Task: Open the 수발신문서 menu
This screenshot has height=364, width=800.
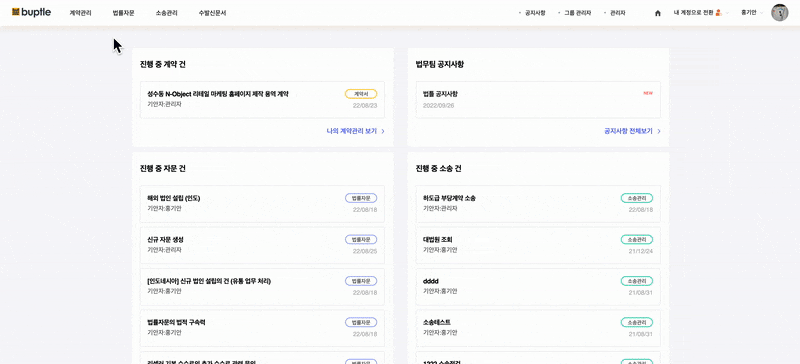Action: tap(212, 13)
